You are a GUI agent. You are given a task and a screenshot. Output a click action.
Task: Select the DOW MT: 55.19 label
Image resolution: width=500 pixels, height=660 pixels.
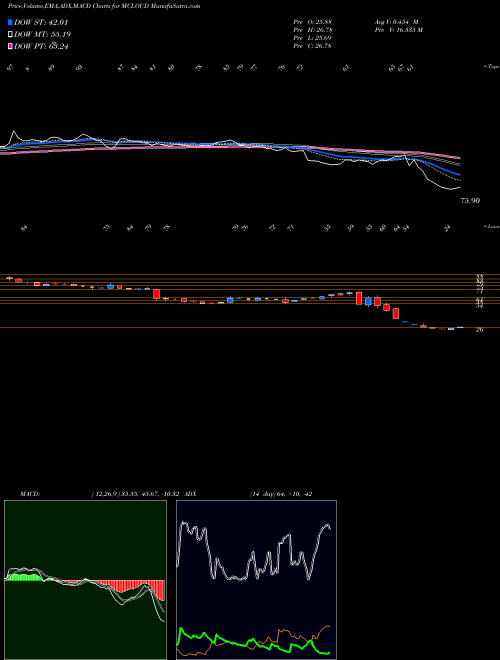tap(41, 34)
